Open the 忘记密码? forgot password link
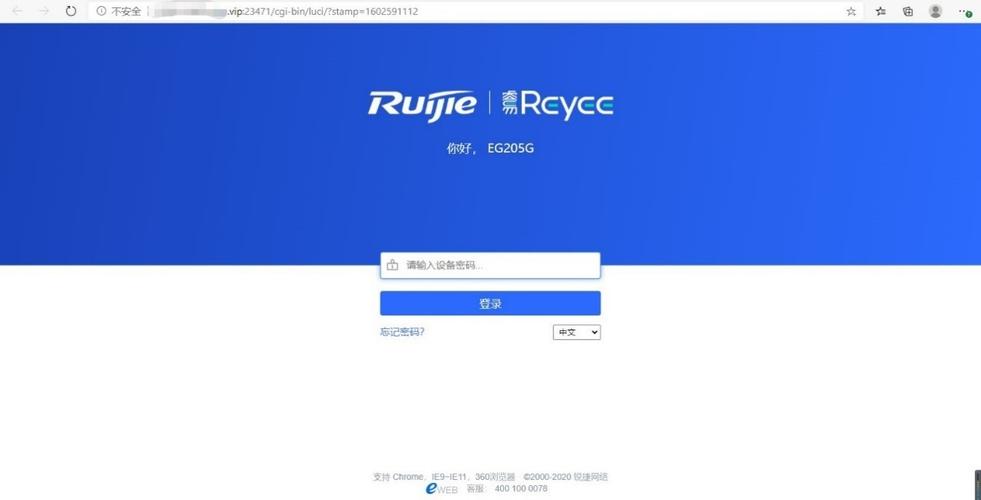Image resolution: width=981 pixels, height=500 pixels. click(x=402, y=332)
